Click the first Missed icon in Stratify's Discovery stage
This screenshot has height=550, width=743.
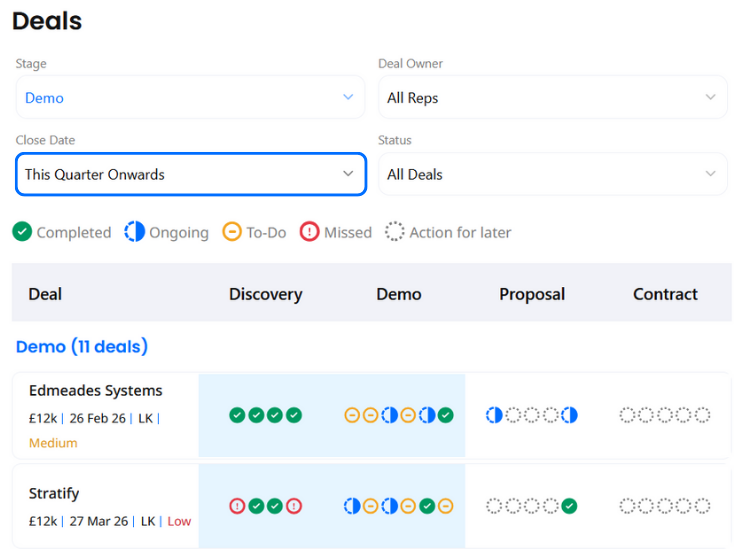[x=237, y=506]
